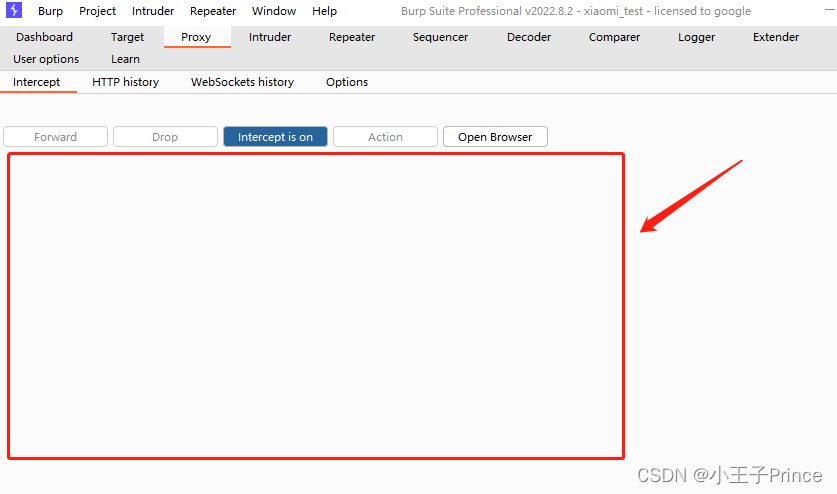This screenshot has height=494, width=837.
Task: Open the Repeater menu in menu bar
Action: coord(212,11)
